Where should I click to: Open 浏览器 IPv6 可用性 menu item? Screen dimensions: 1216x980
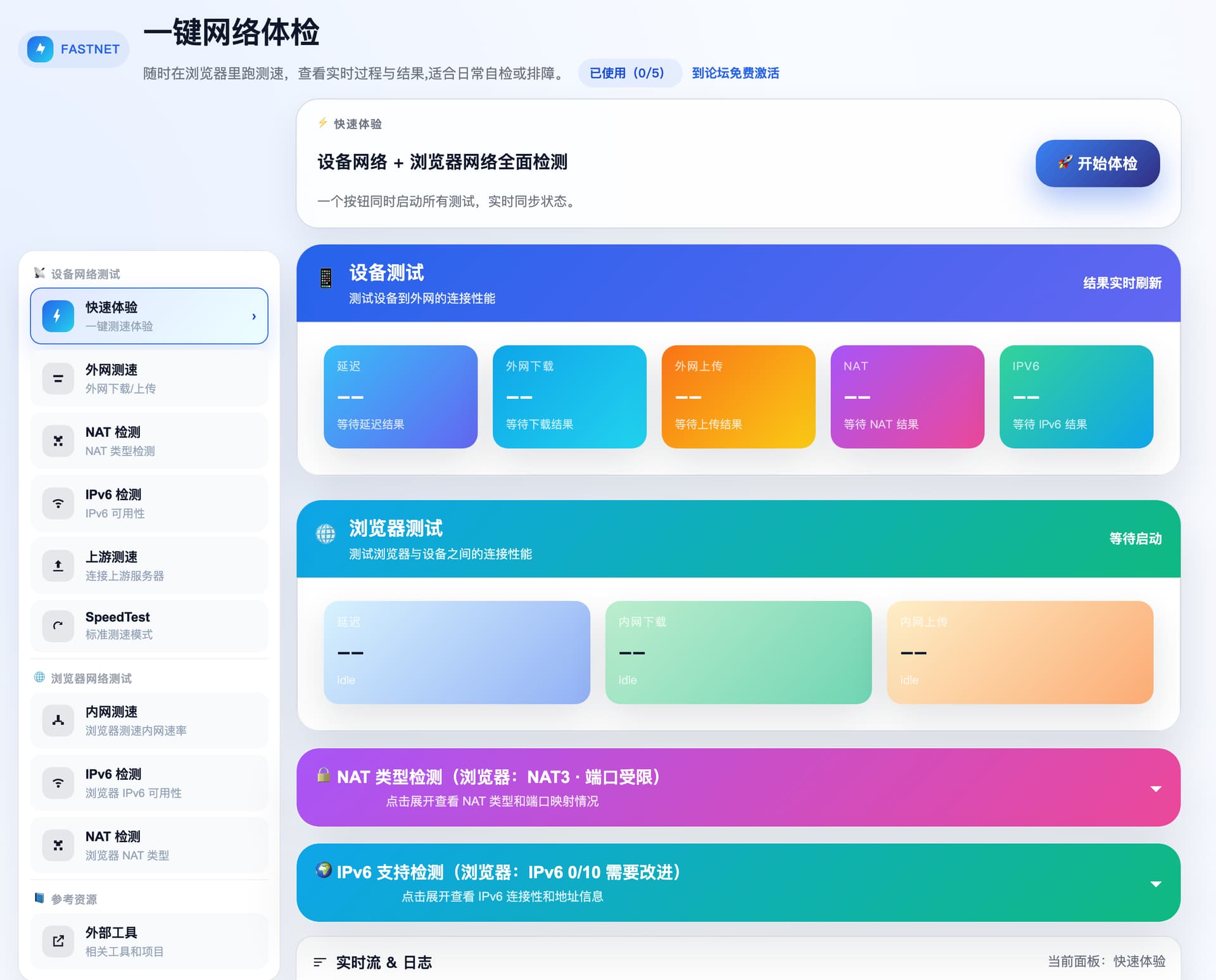click(149, 782)
